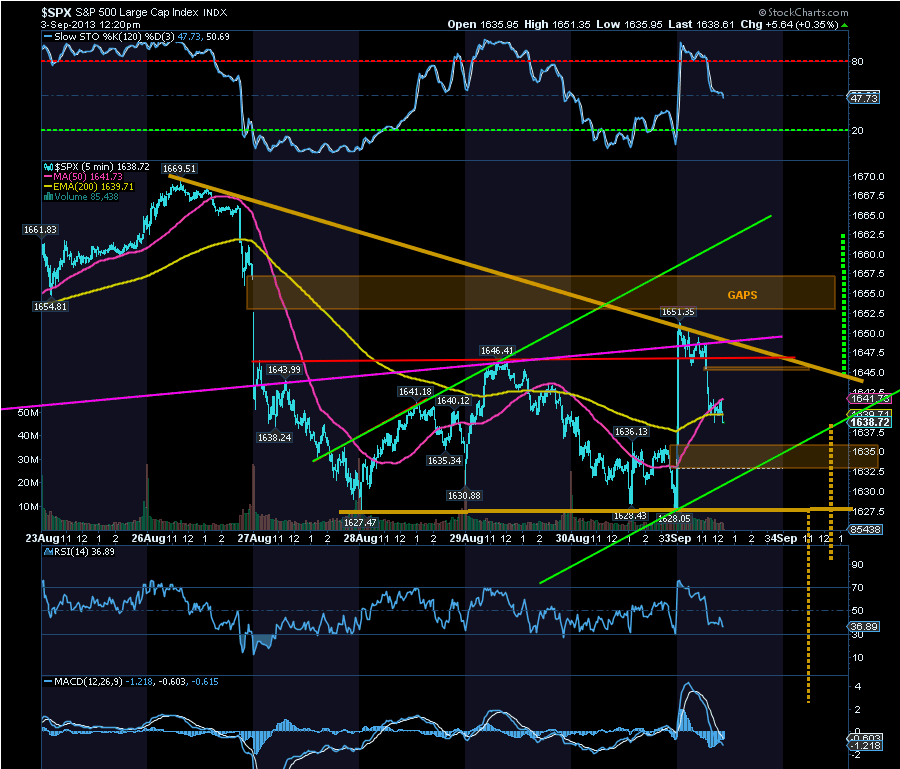This screenshot has width=900, height=769.
Task: Click the 4Sep date axis label
Action: [784, 538]
